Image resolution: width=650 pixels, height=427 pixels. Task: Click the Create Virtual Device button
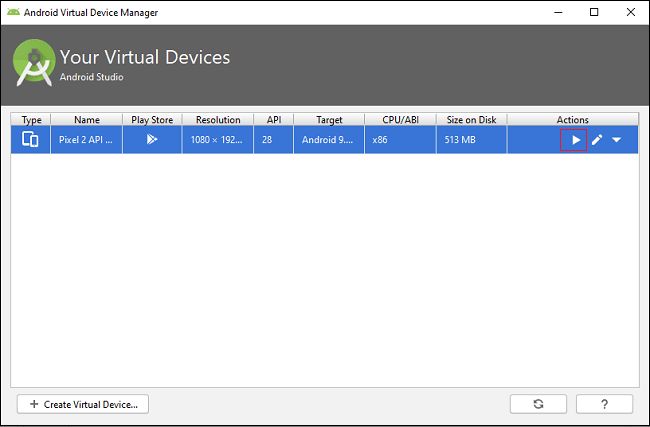tap(83, 404)
